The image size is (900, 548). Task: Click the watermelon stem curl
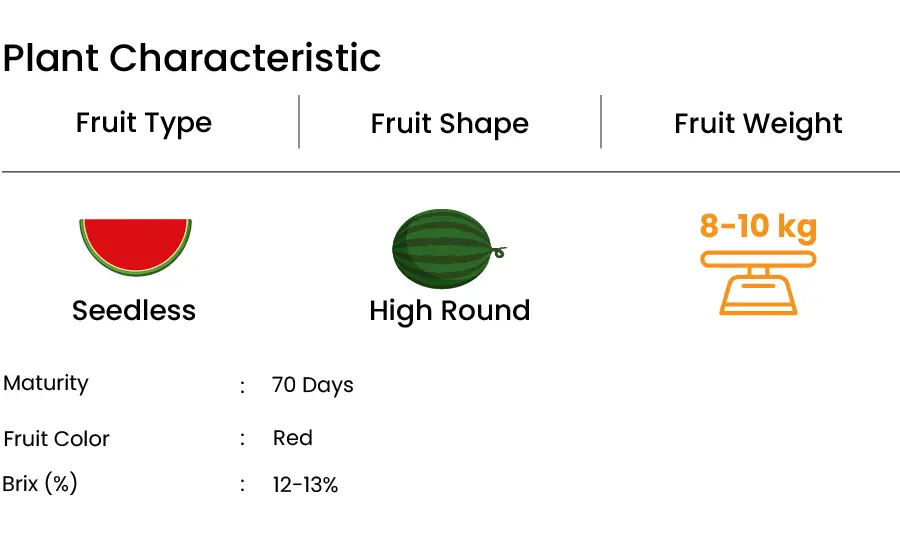point(499,252)
